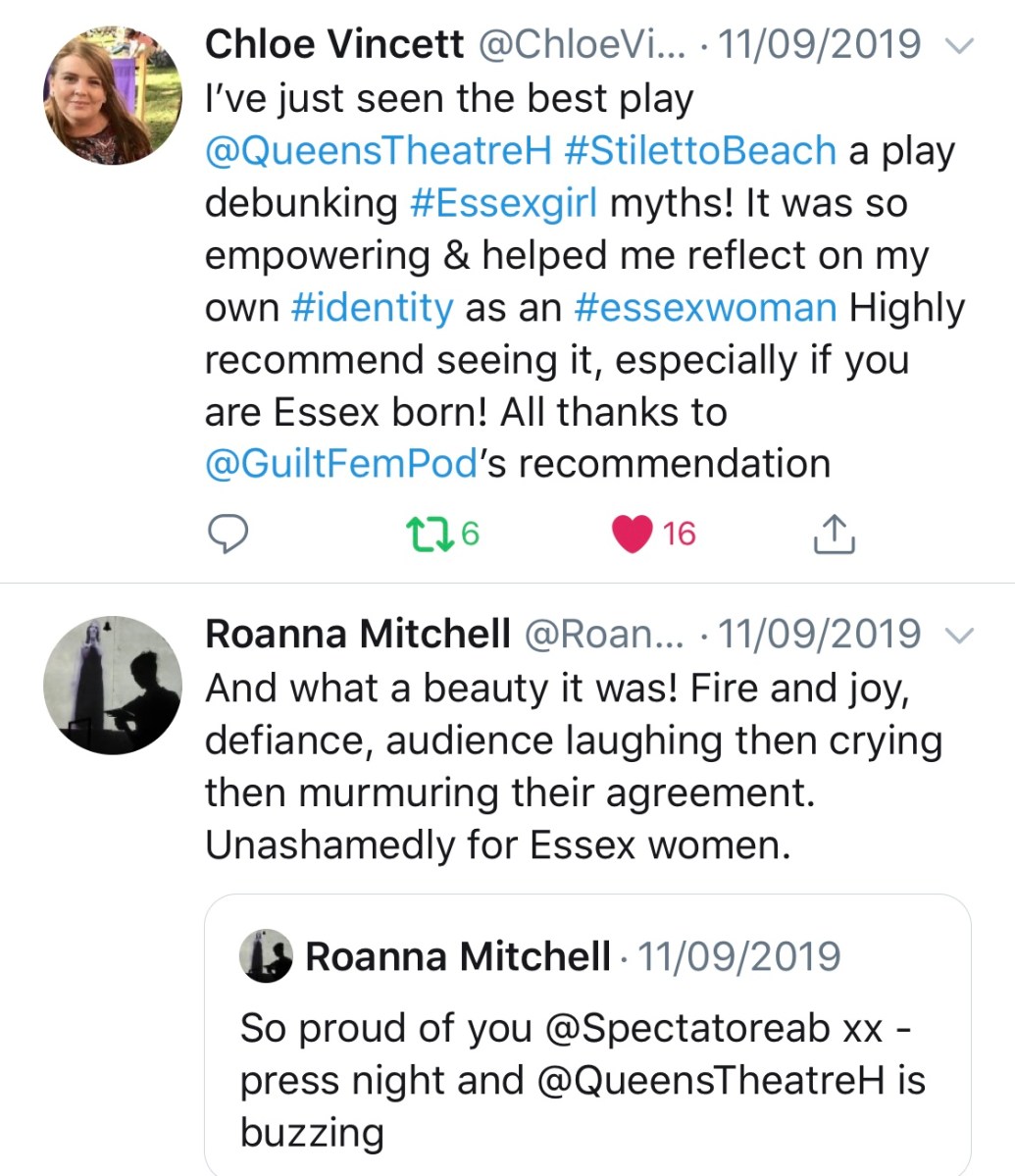1015x1176 pixels.
Task: Share Chloe Vincett's tweet
Action: coord(835,534)
